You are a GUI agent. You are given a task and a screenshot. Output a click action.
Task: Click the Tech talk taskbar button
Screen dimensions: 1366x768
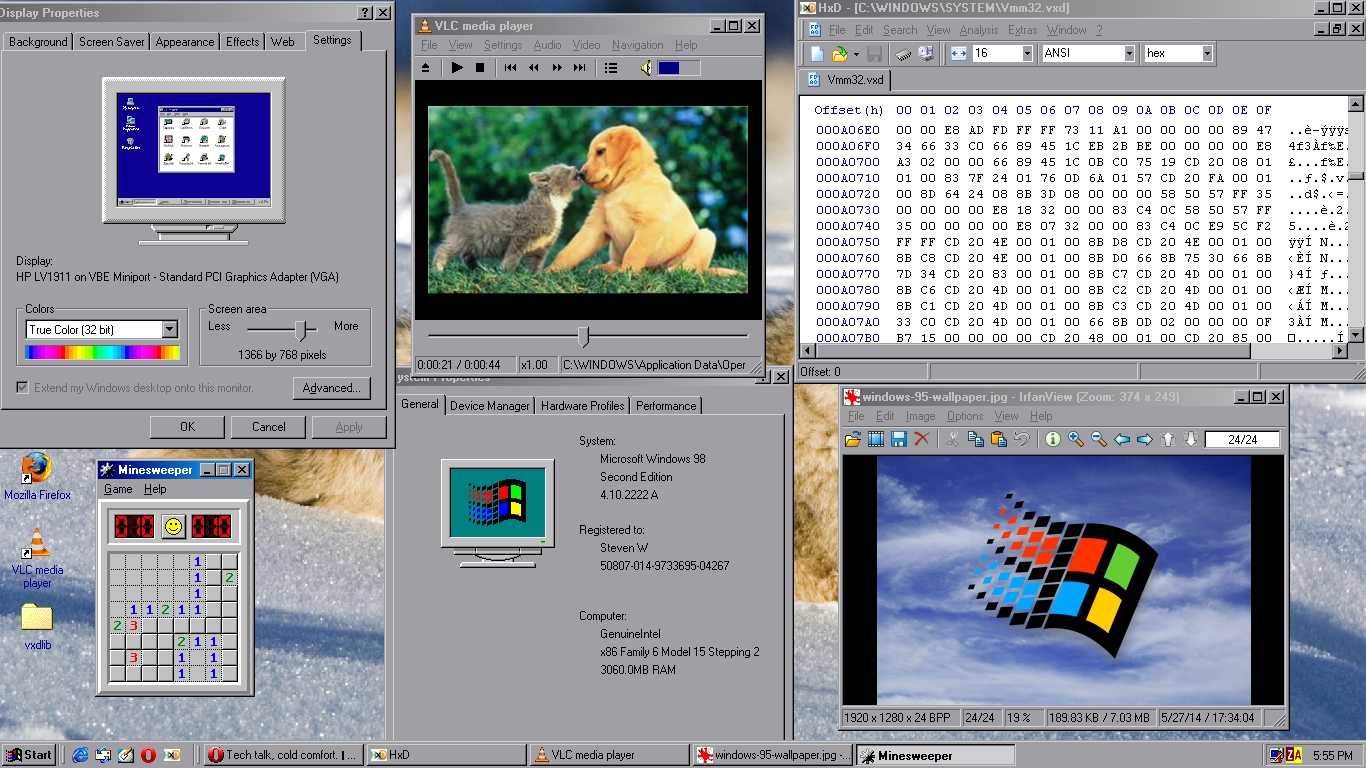[x=282, y=755]
